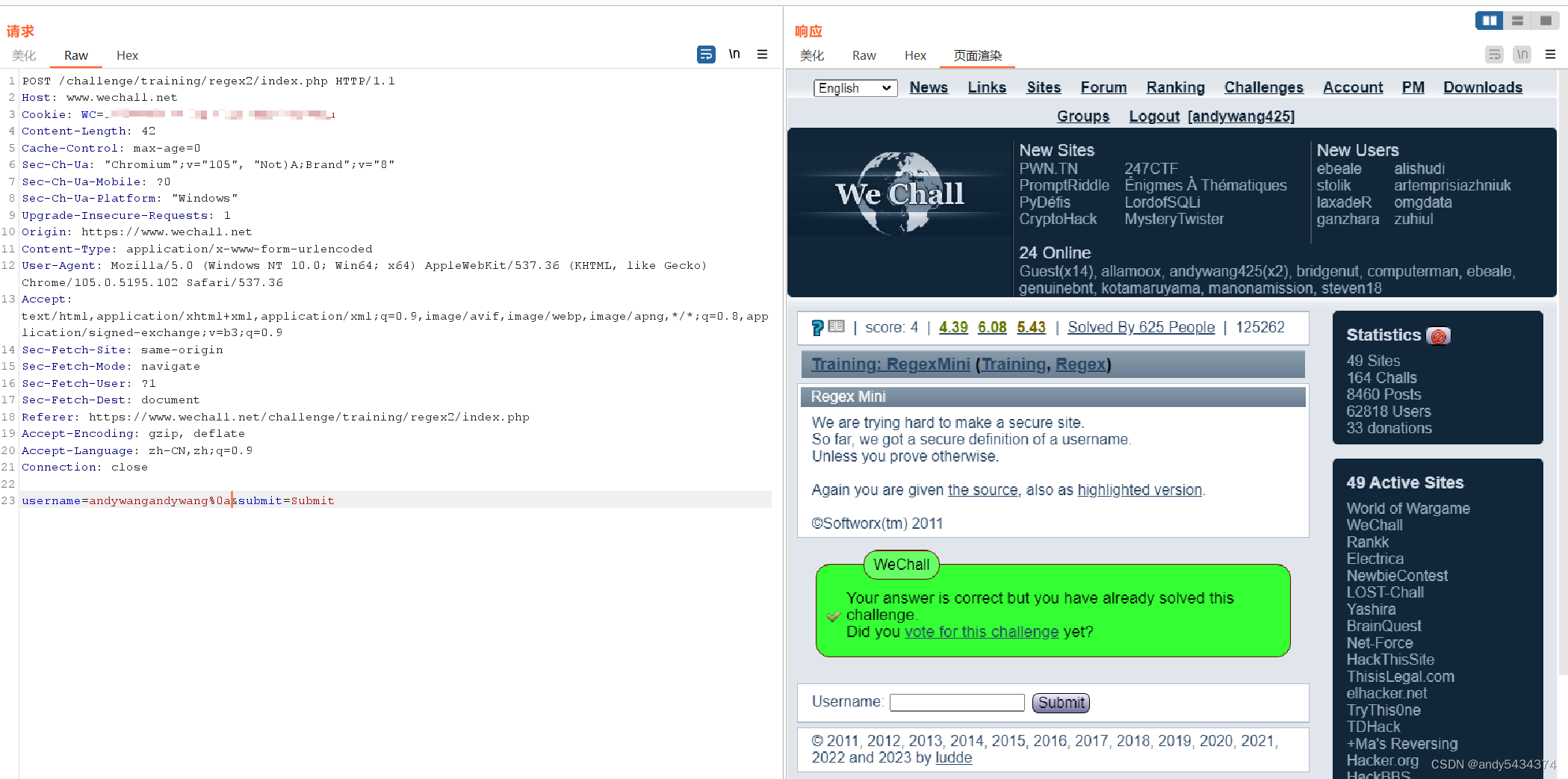This screenshot has height=779, width=1568.
Task: Open the Sites navigation link
Action: 1044,87
